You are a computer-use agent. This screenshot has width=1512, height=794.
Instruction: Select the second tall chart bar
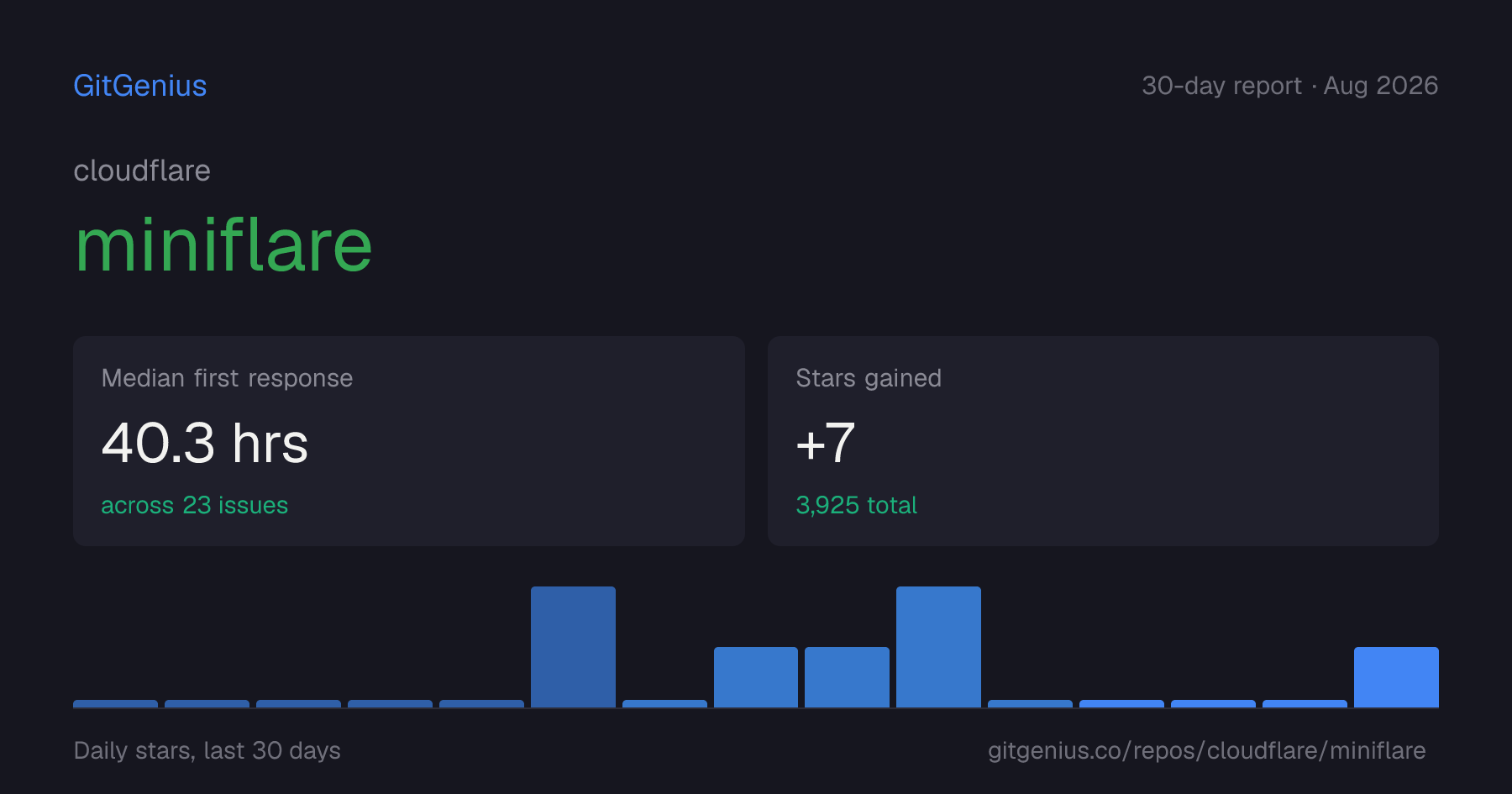coord(938,647)
